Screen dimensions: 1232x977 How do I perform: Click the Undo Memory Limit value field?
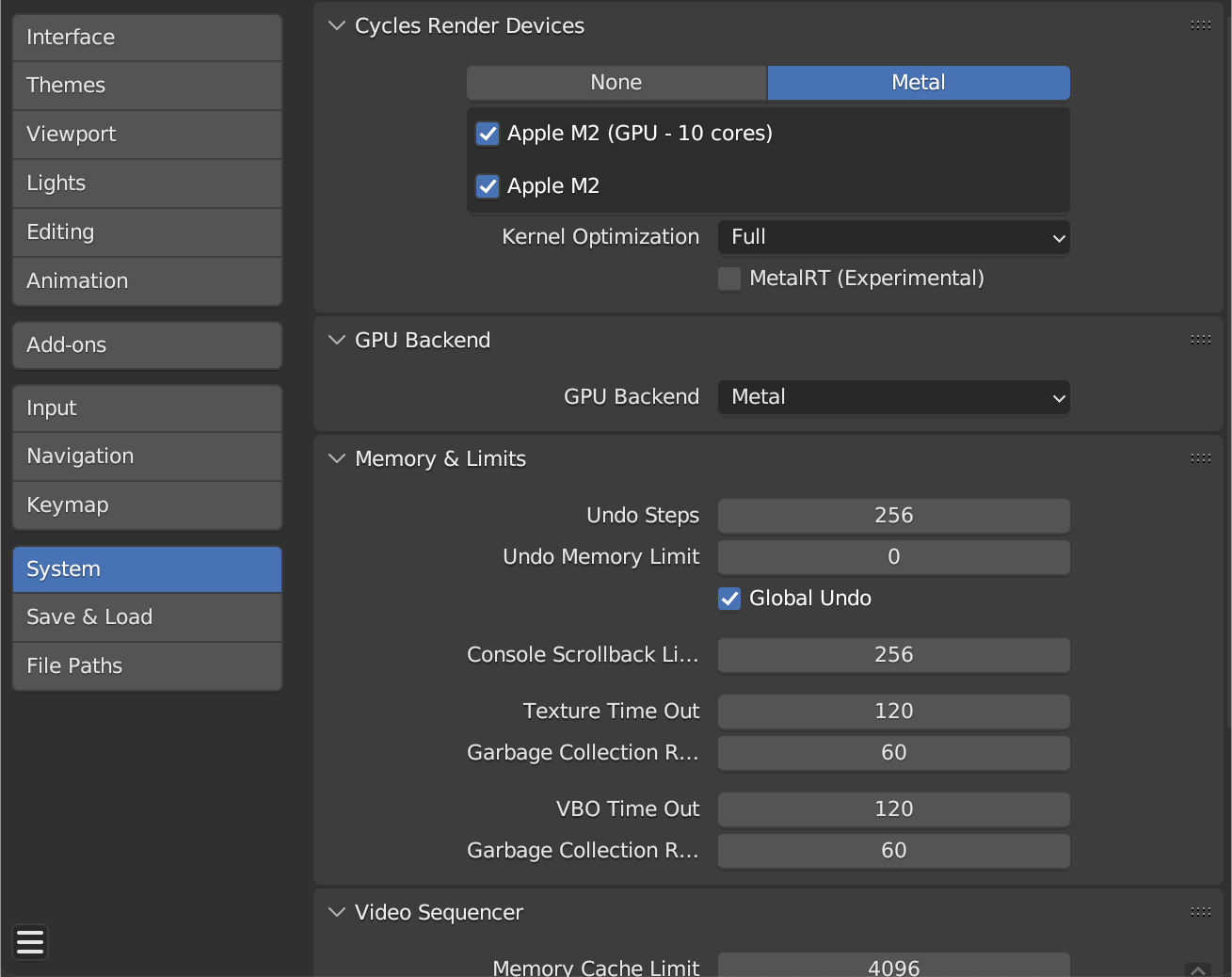tap(894, 557)
